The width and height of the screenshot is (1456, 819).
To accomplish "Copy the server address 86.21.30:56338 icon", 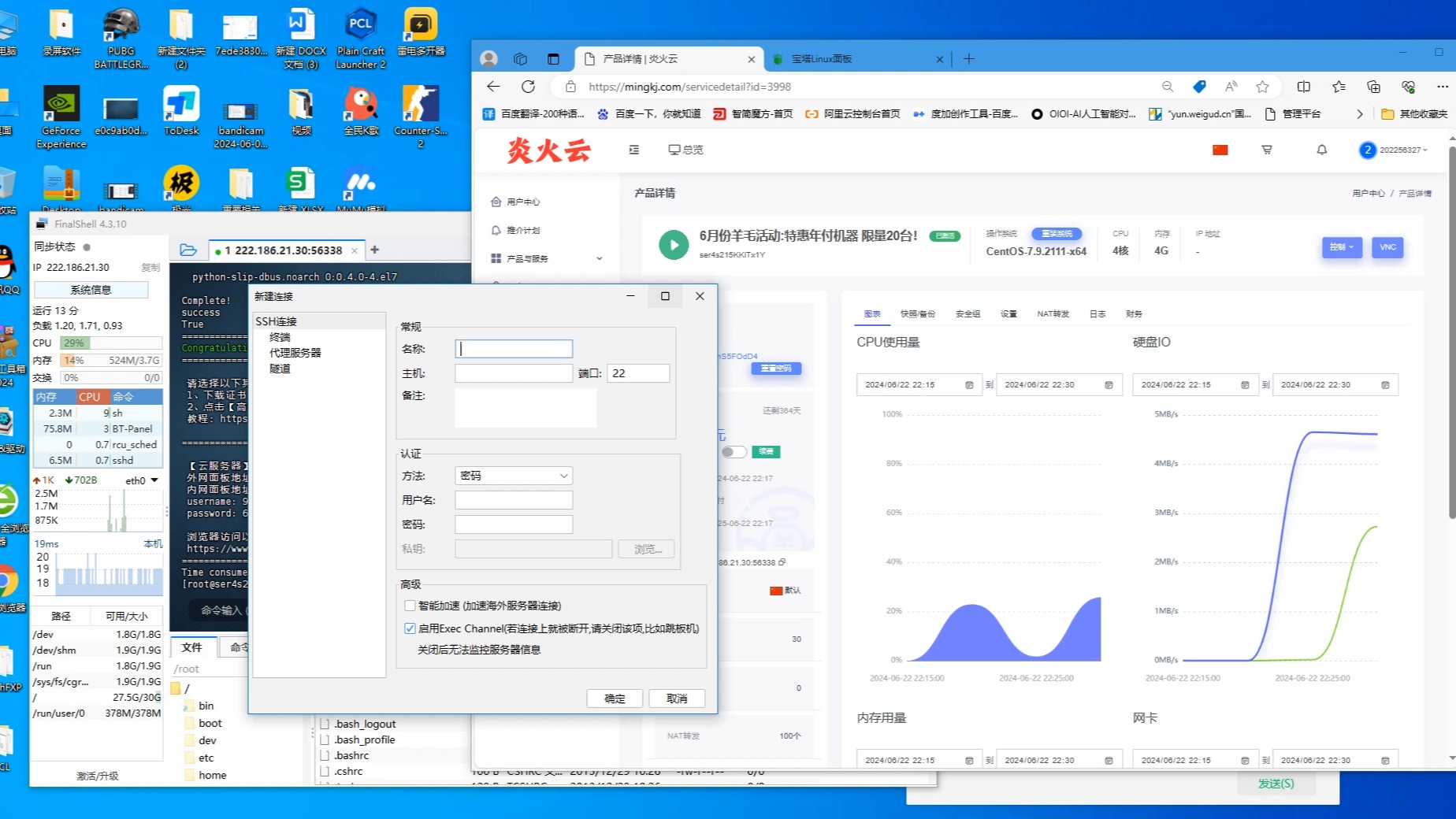I will [x=782, y=562].
